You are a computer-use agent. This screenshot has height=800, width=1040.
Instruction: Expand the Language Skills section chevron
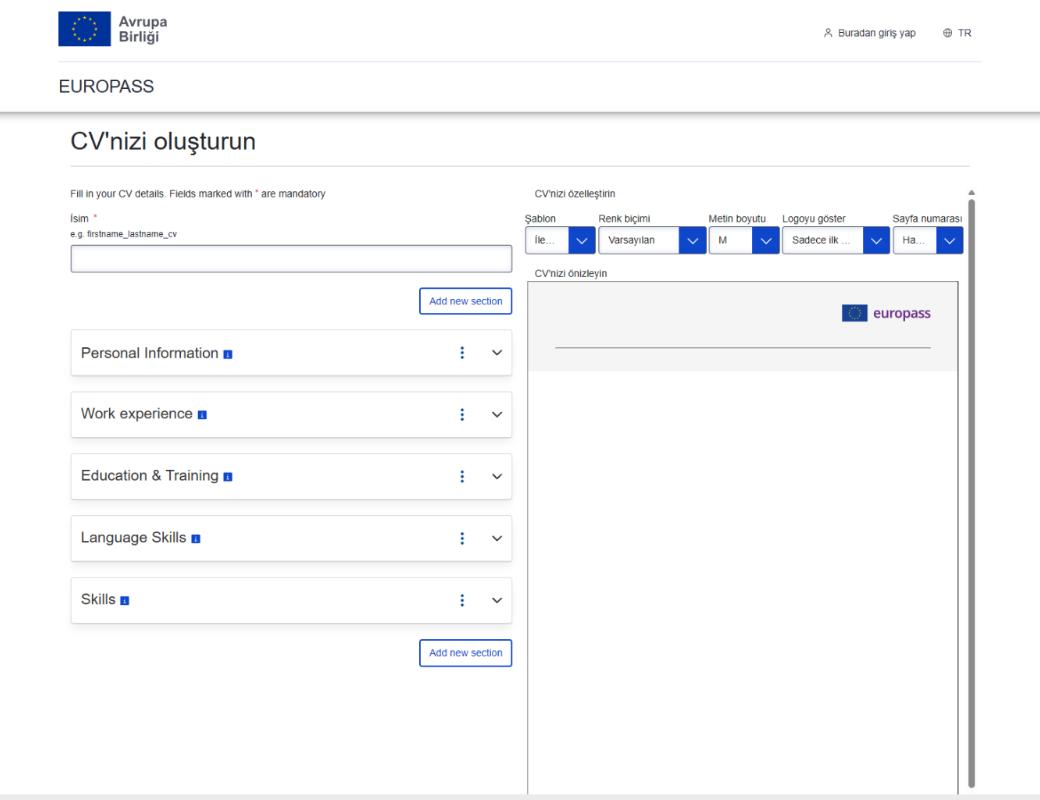point(496,539)
